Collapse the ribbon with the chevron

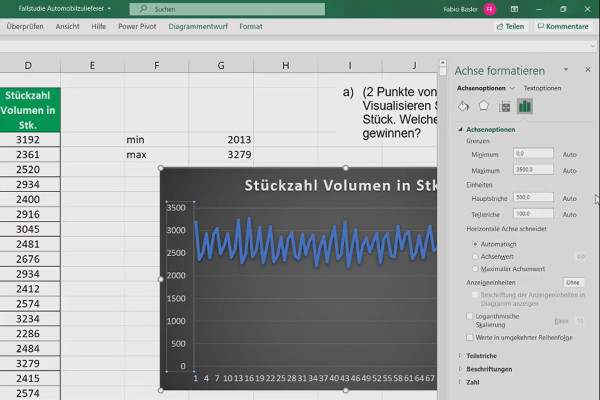(593, 46)
